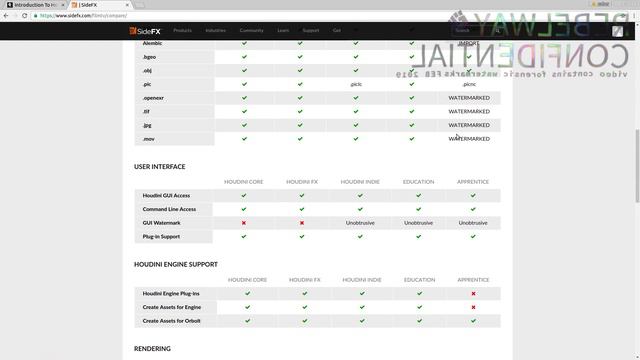Click HOUDINI CORE header in Engine Support table
Screen dimensions: 640x360
pyautogui.click(x=247, y=280)
